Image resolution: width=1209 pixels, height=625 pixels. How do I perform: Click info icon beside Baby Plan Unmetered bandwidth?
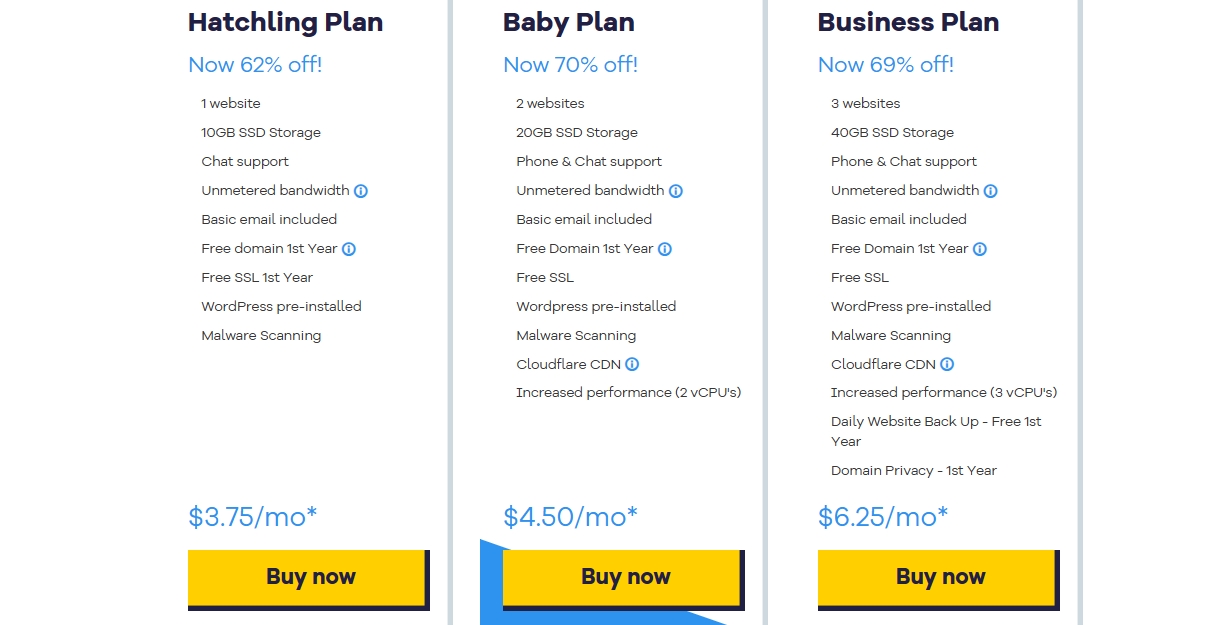point(676,191)
